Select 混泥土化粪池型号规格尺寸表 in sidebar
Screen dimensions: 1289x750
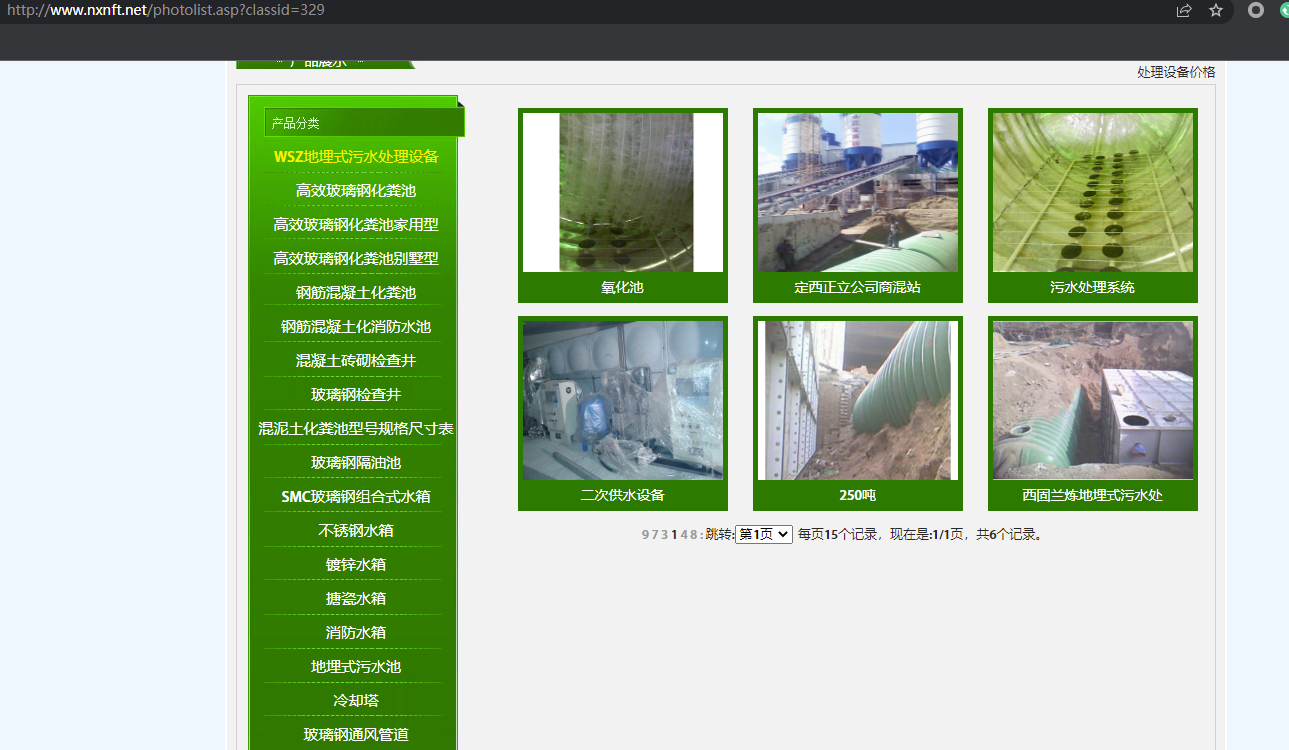356,429
